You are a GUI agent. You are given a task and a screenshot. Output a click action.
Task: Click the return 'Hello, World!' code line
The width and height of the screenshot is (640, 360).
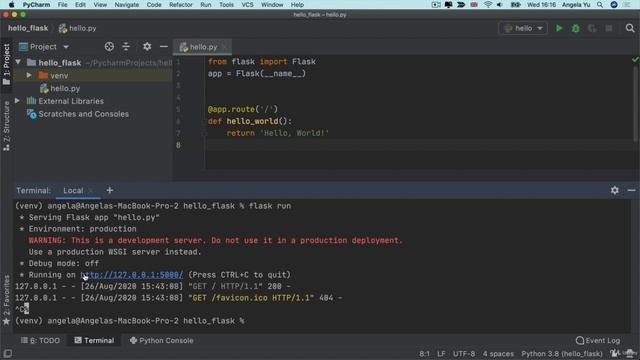point(278,133)
